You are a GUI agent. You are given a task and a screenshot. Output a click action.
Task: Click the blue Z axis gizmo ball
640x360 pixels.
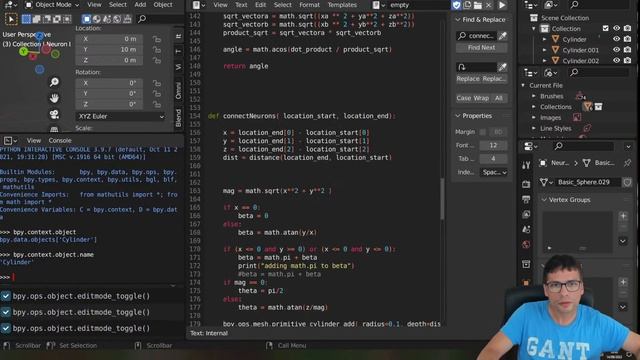click(x=40, y=36)
